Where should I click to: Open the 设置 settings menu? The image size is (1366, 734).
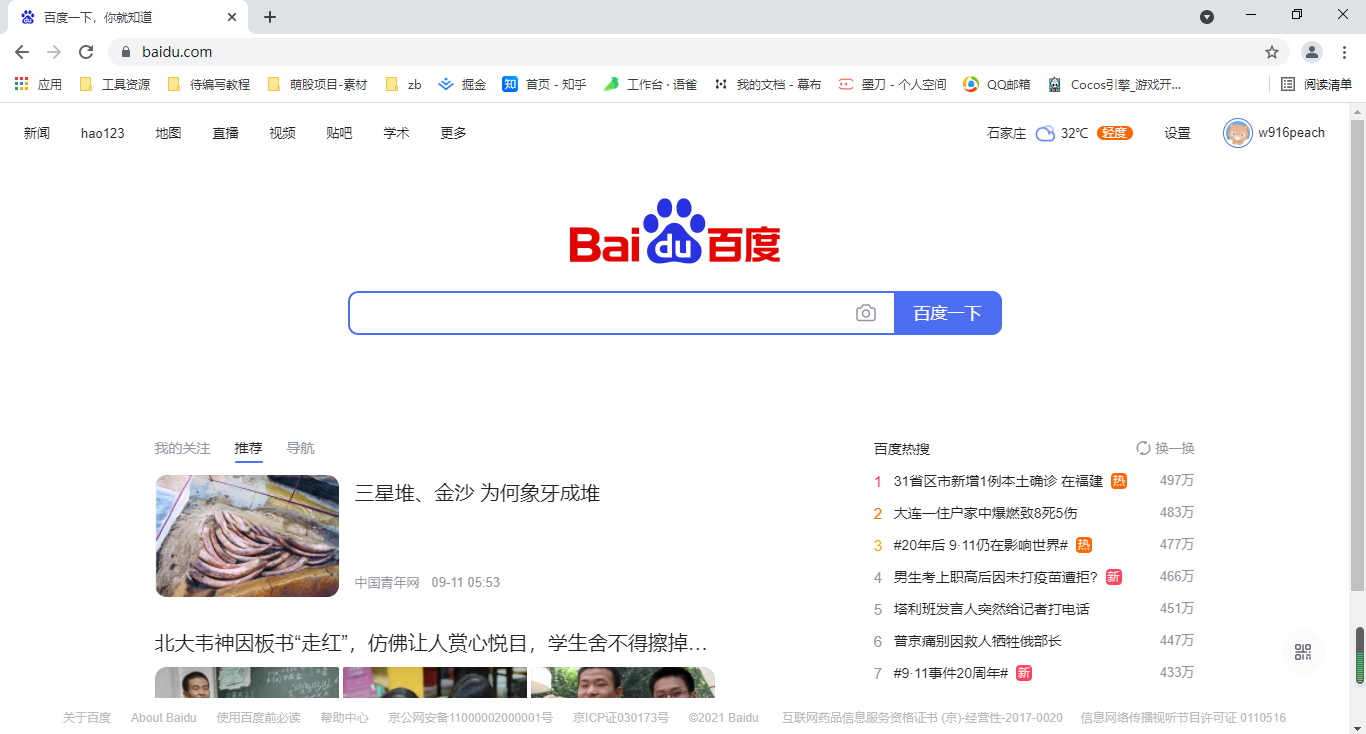(1177, 133)
